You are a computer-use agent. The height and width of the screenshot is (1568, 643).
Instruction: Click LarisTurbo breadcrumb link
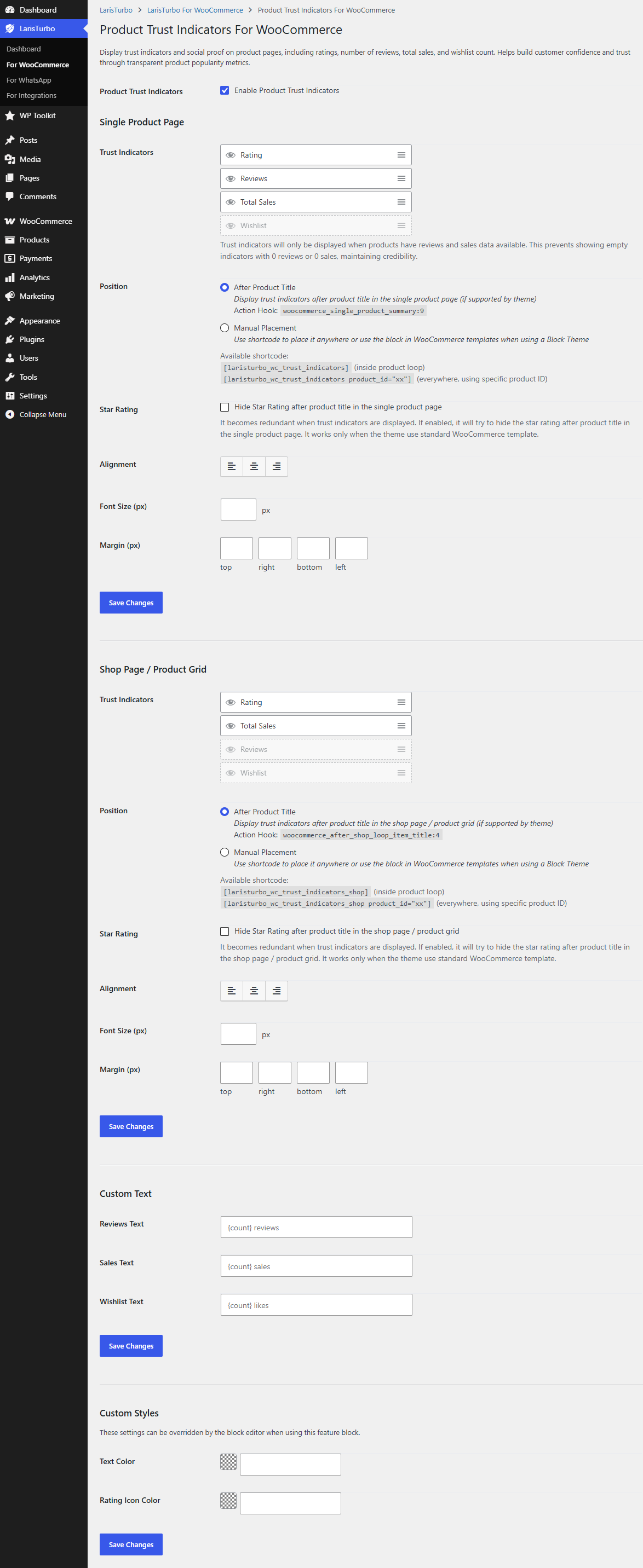(116, 10)
